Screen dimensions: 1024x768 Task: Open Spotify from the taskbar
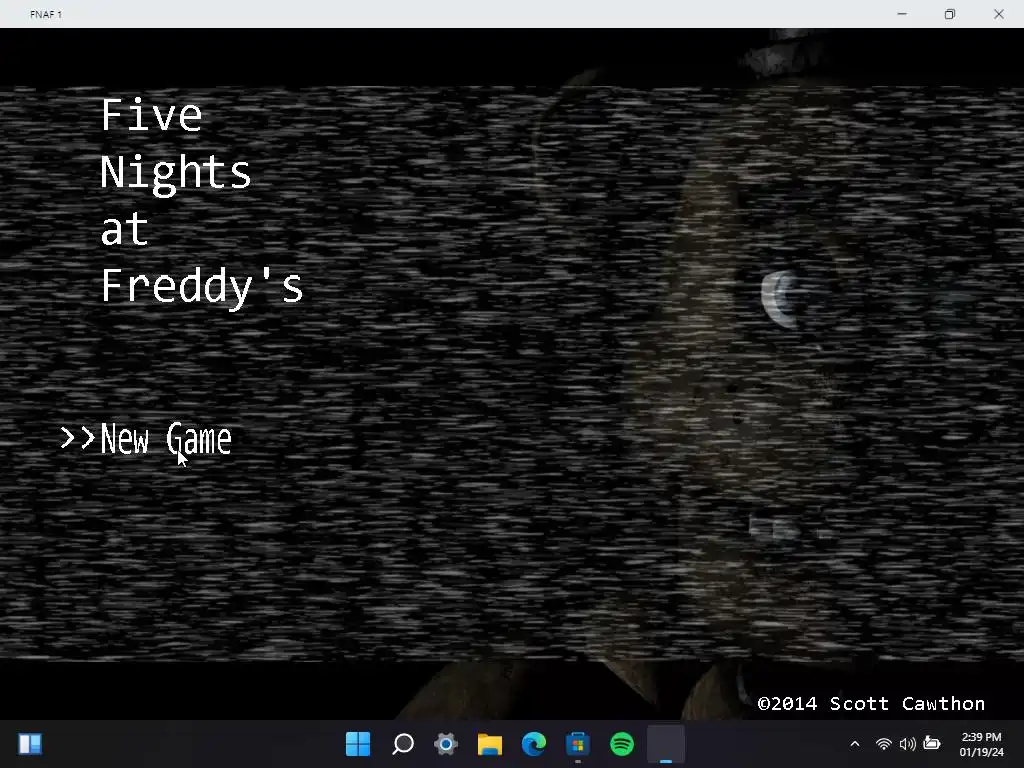[x=622, y=744]
